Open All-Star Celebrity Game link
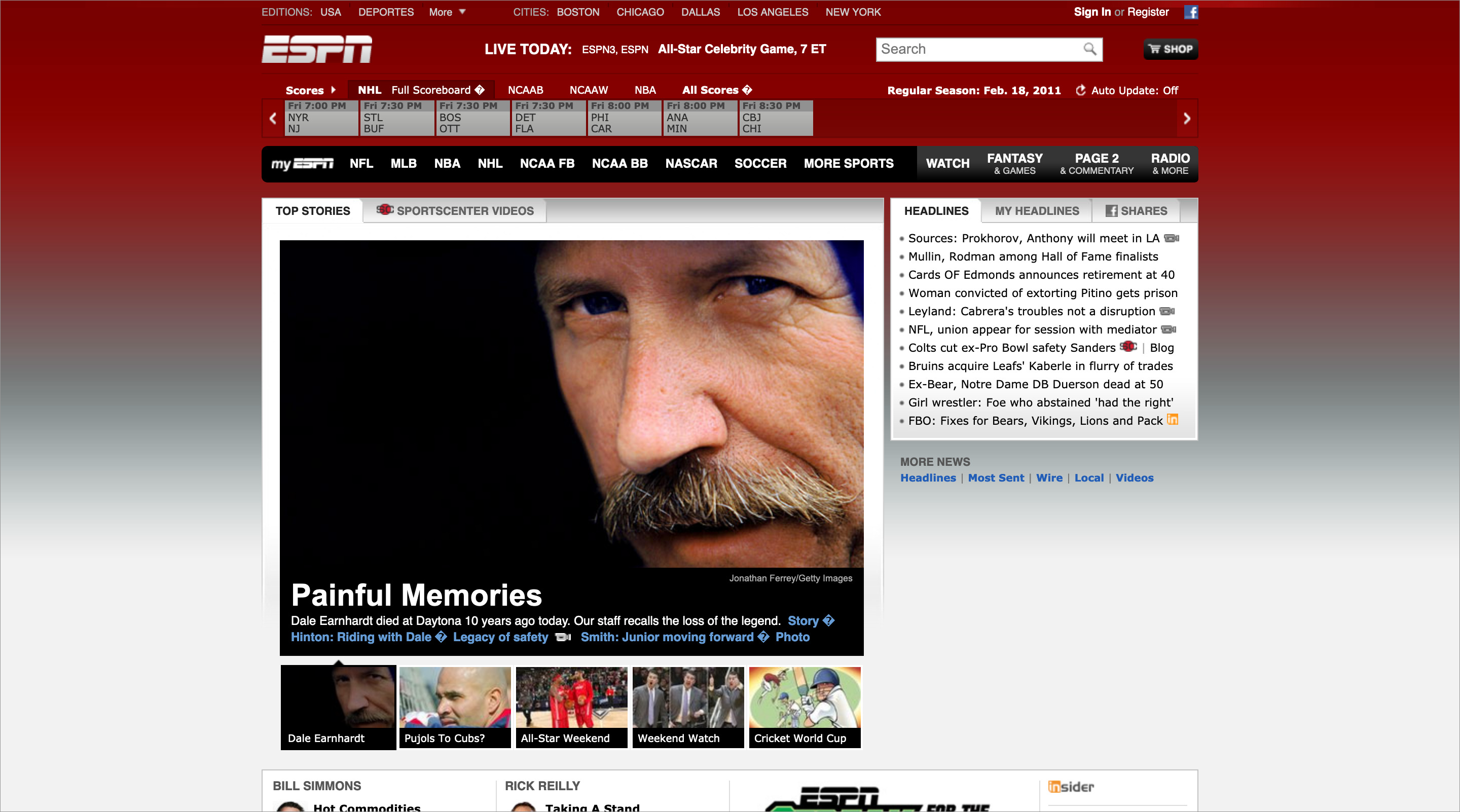The image size is (1460, 812). 742,49
